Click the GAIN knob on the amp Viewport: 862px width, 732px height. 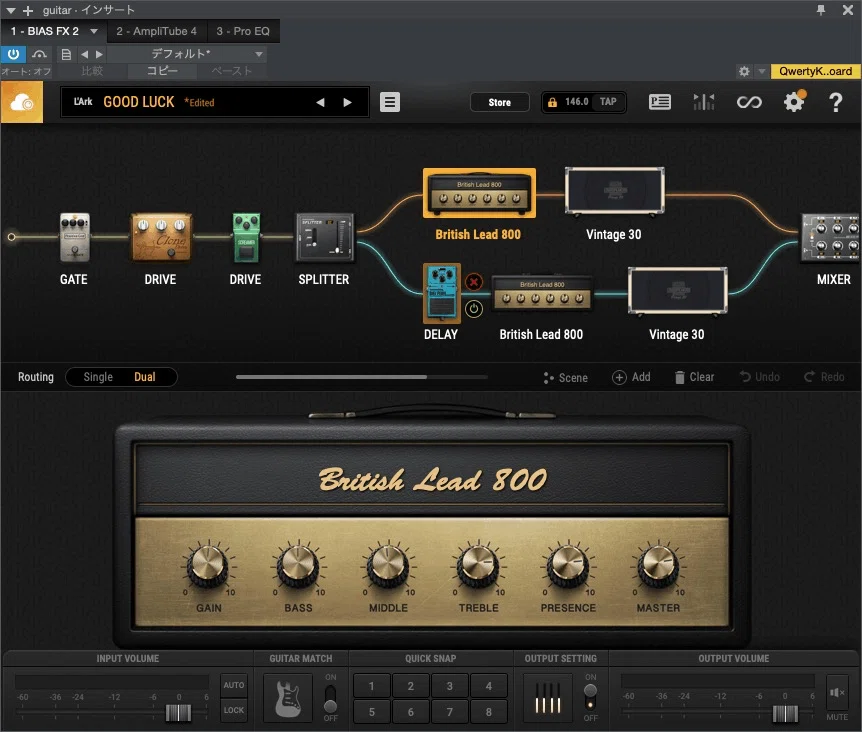[208, 566]
